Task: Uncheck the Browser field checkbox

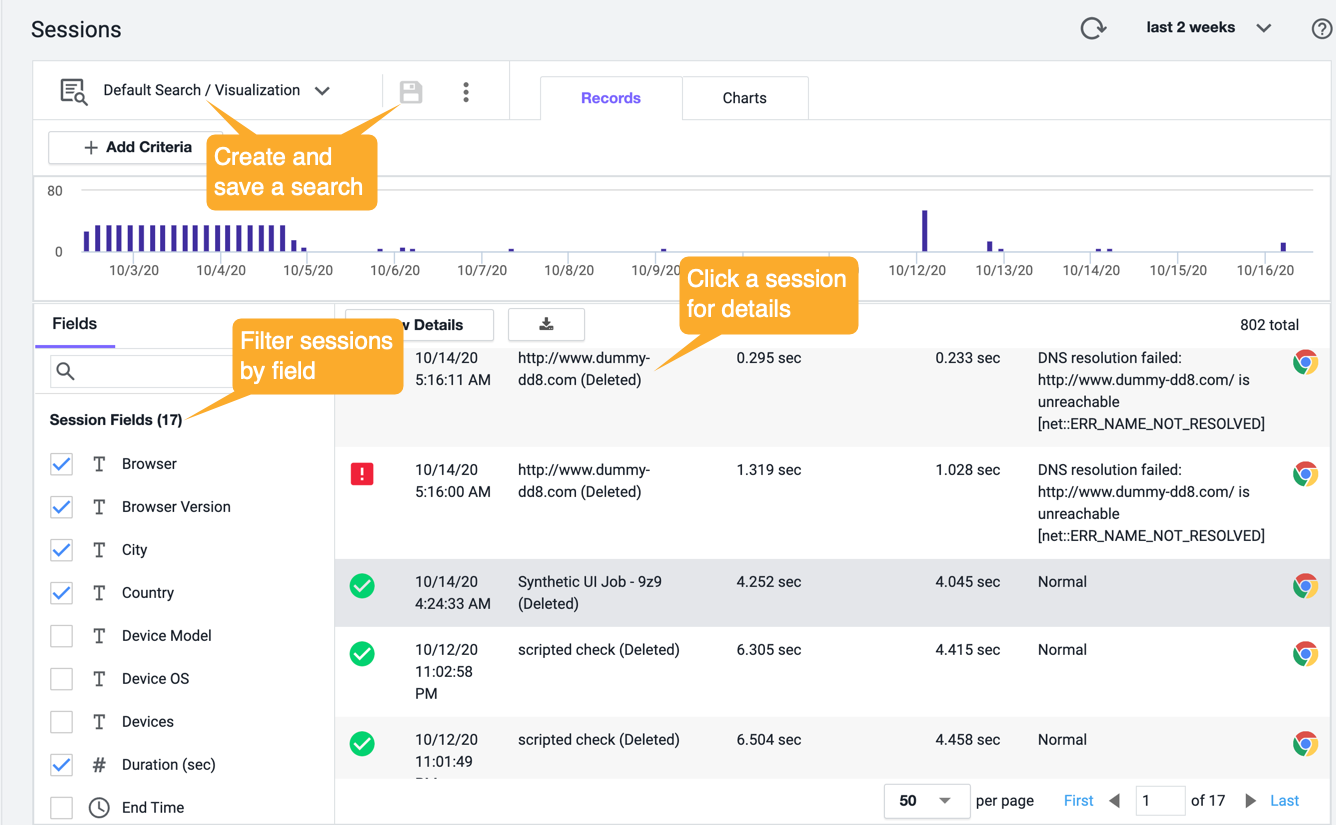Action: (62, 464)
